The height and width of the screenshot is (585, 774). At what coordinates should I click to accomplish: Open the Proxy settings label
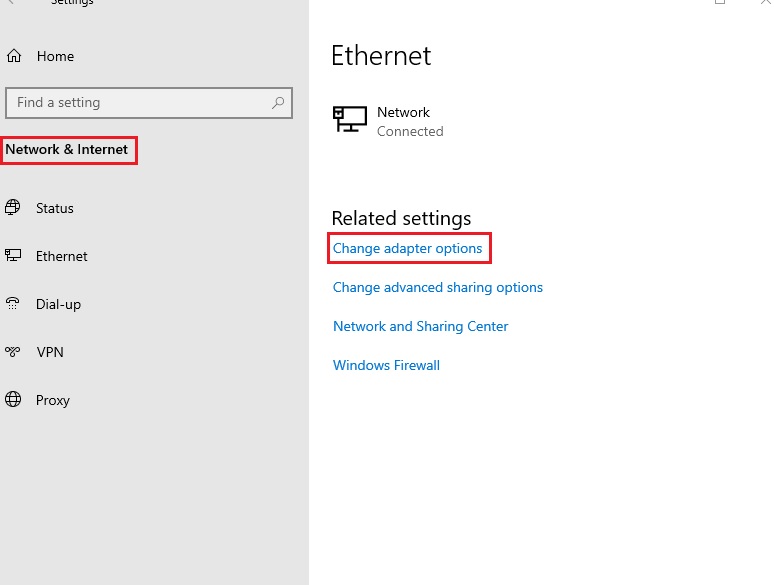pos(53,400)
